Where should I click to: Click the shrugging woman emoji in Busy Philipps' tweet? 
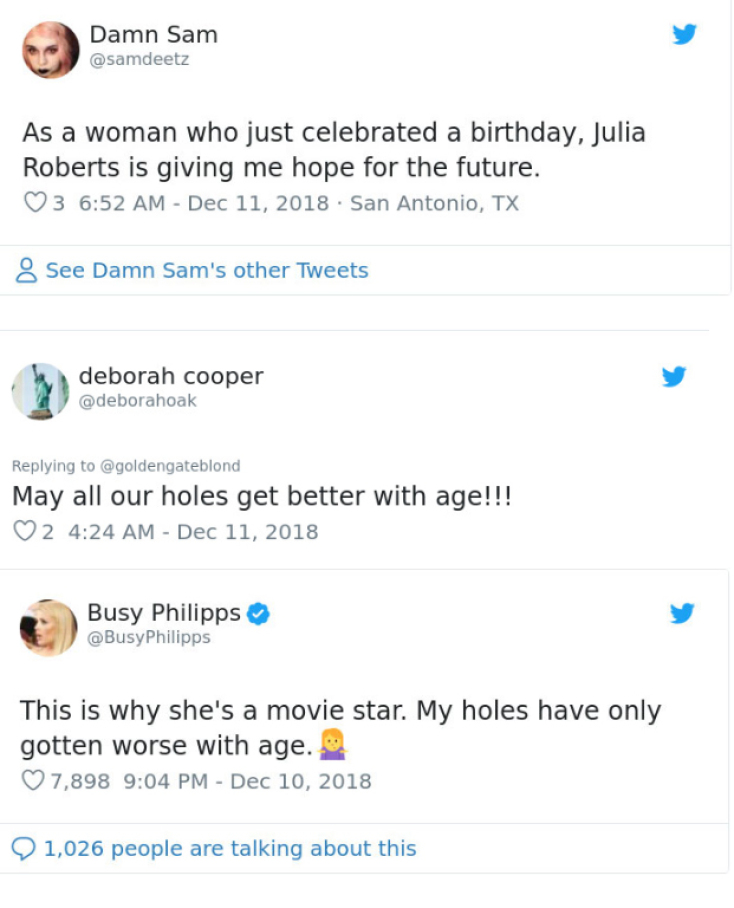[331, 744]
